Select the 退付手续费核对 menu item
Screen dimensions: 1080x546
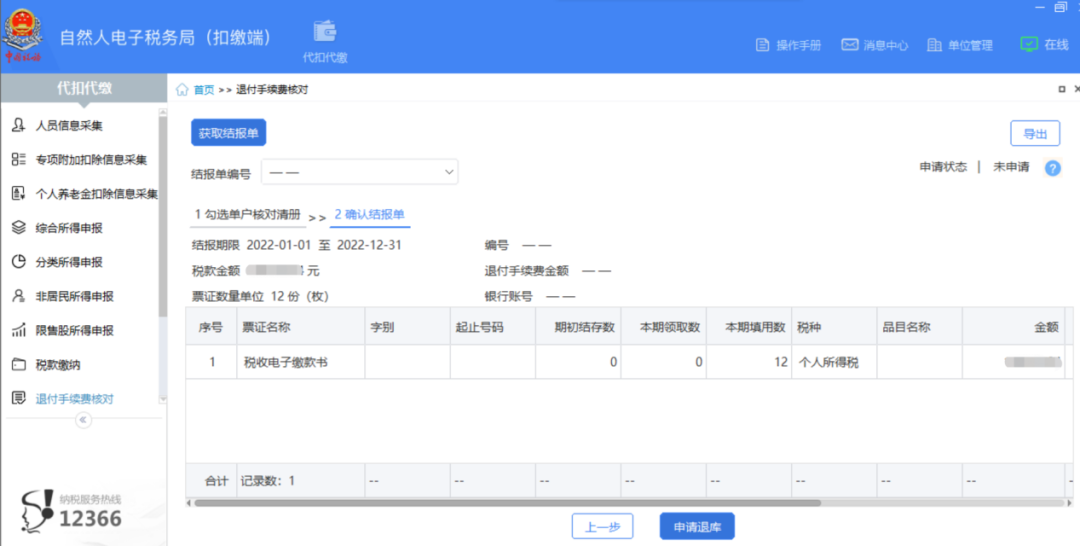(x=74, y=399)
